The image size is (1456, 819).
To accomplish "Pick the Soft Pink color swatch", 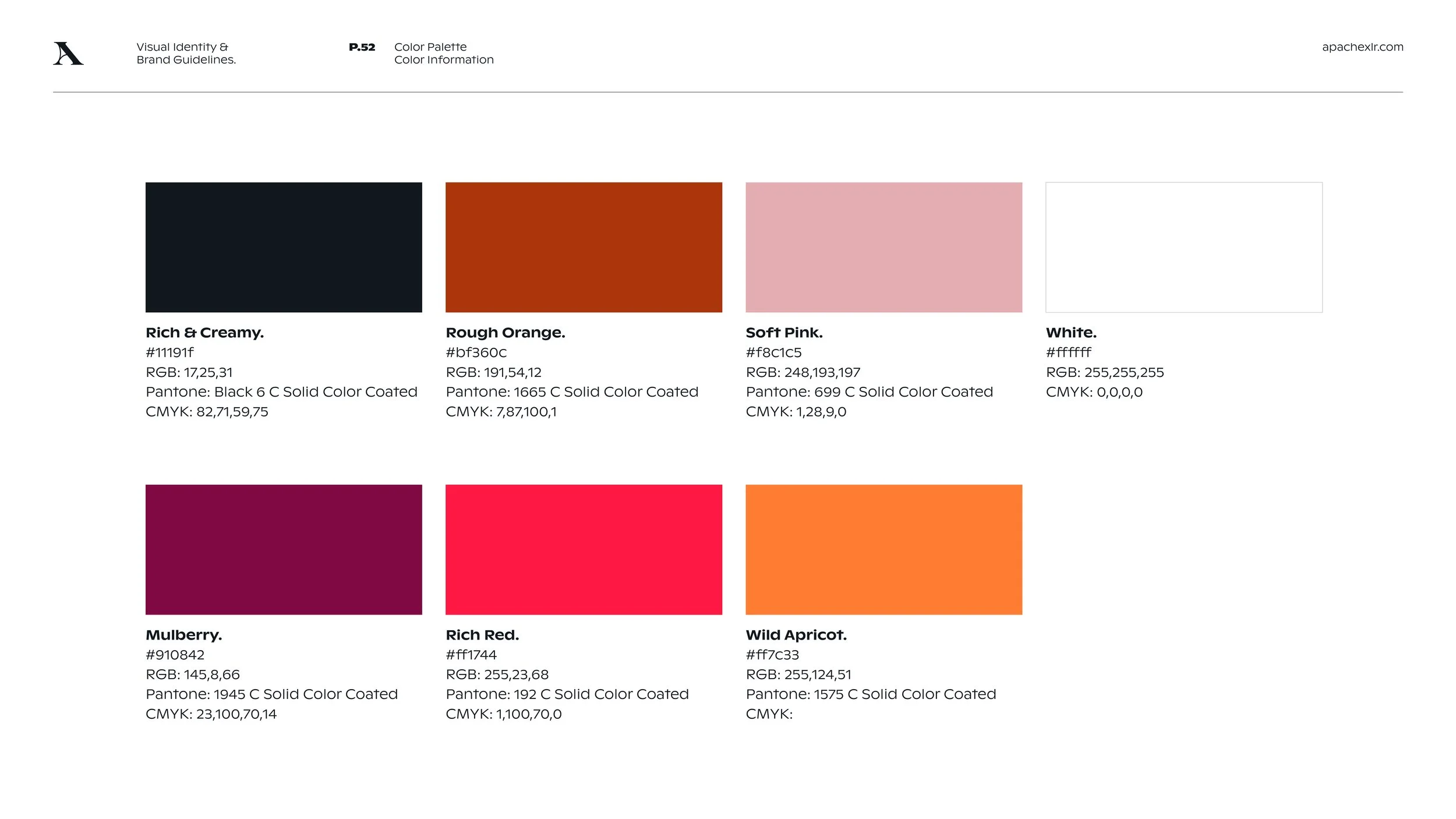I will point(884,247).
